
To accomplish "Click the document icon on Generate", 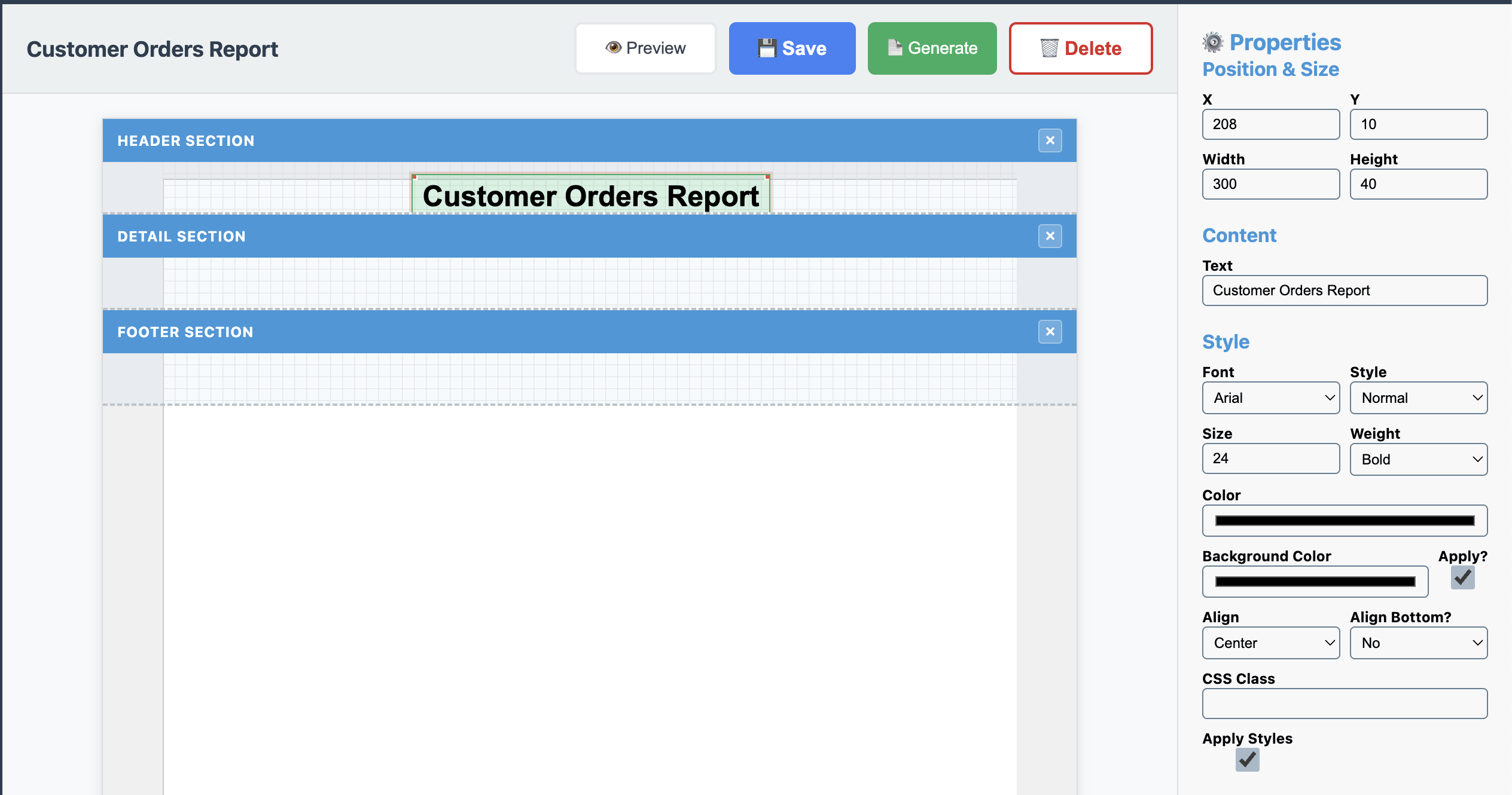I will [x=895, y=48].
